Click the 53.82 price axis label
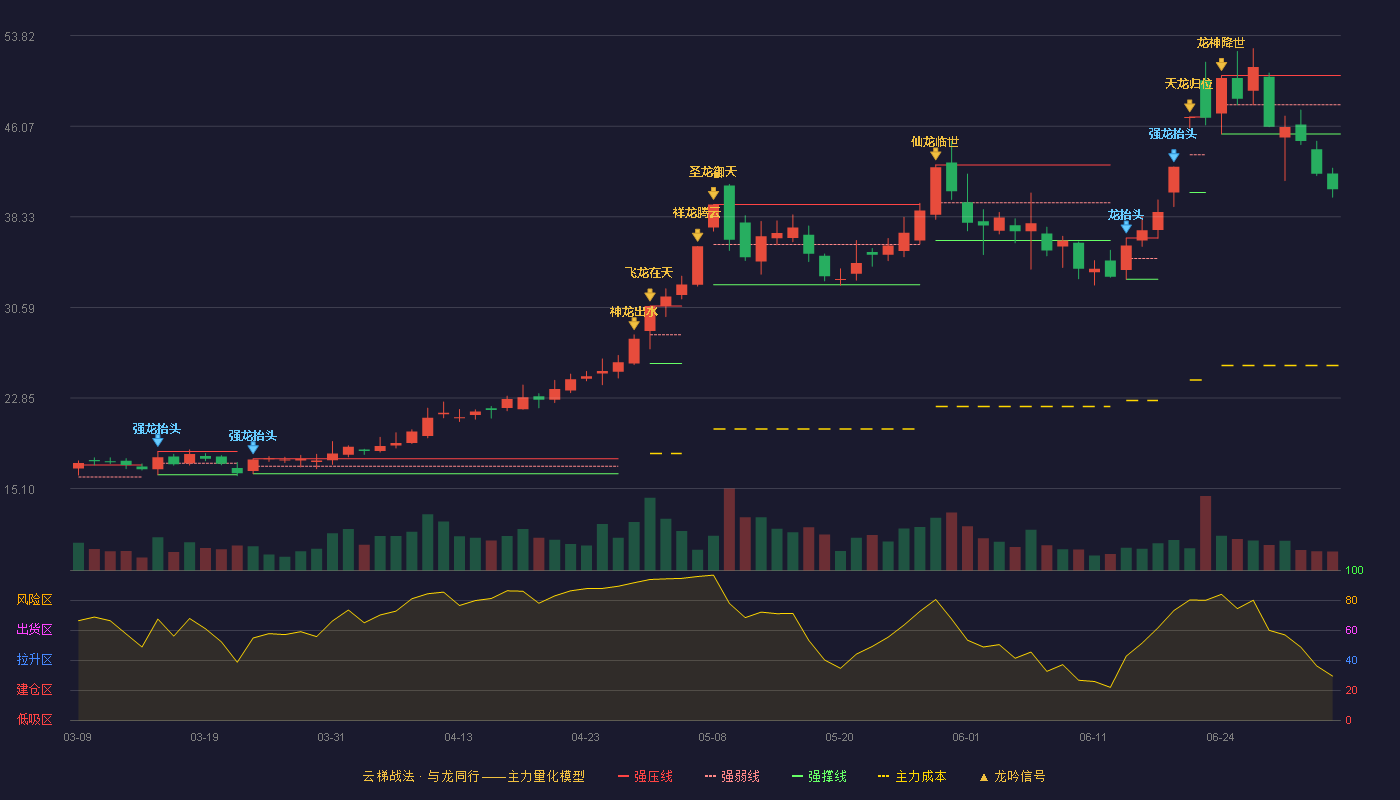Image resolution: width=1400 pixels, height=800 pixels. (x=20, y=37)
